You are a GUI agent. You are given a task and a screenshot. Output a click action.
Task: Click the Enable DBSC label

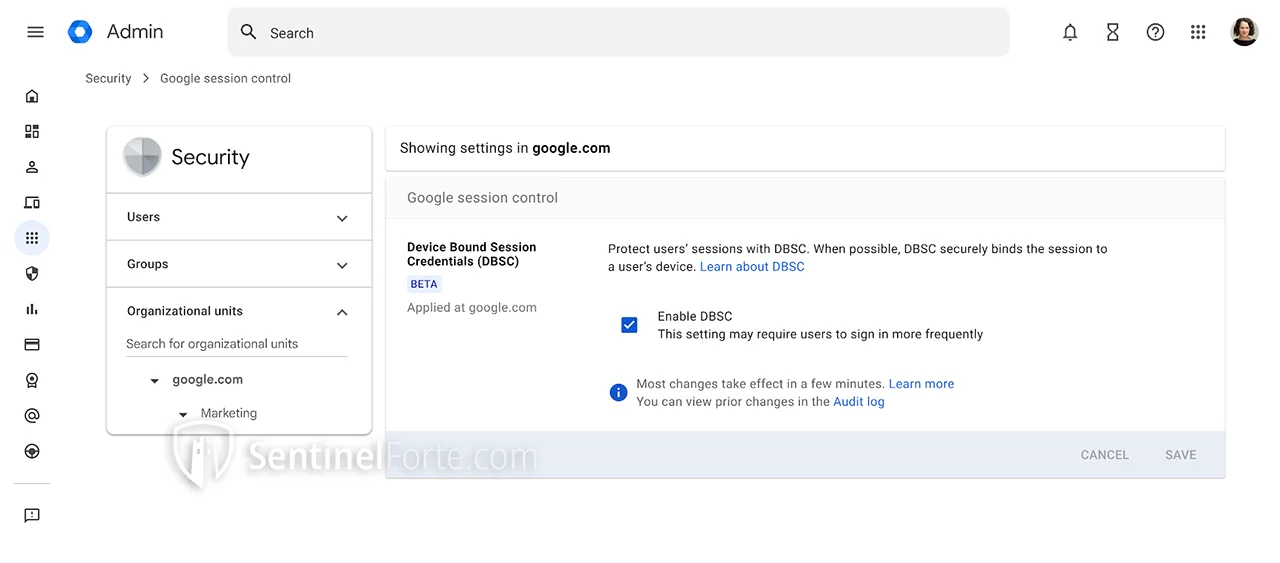695,316
